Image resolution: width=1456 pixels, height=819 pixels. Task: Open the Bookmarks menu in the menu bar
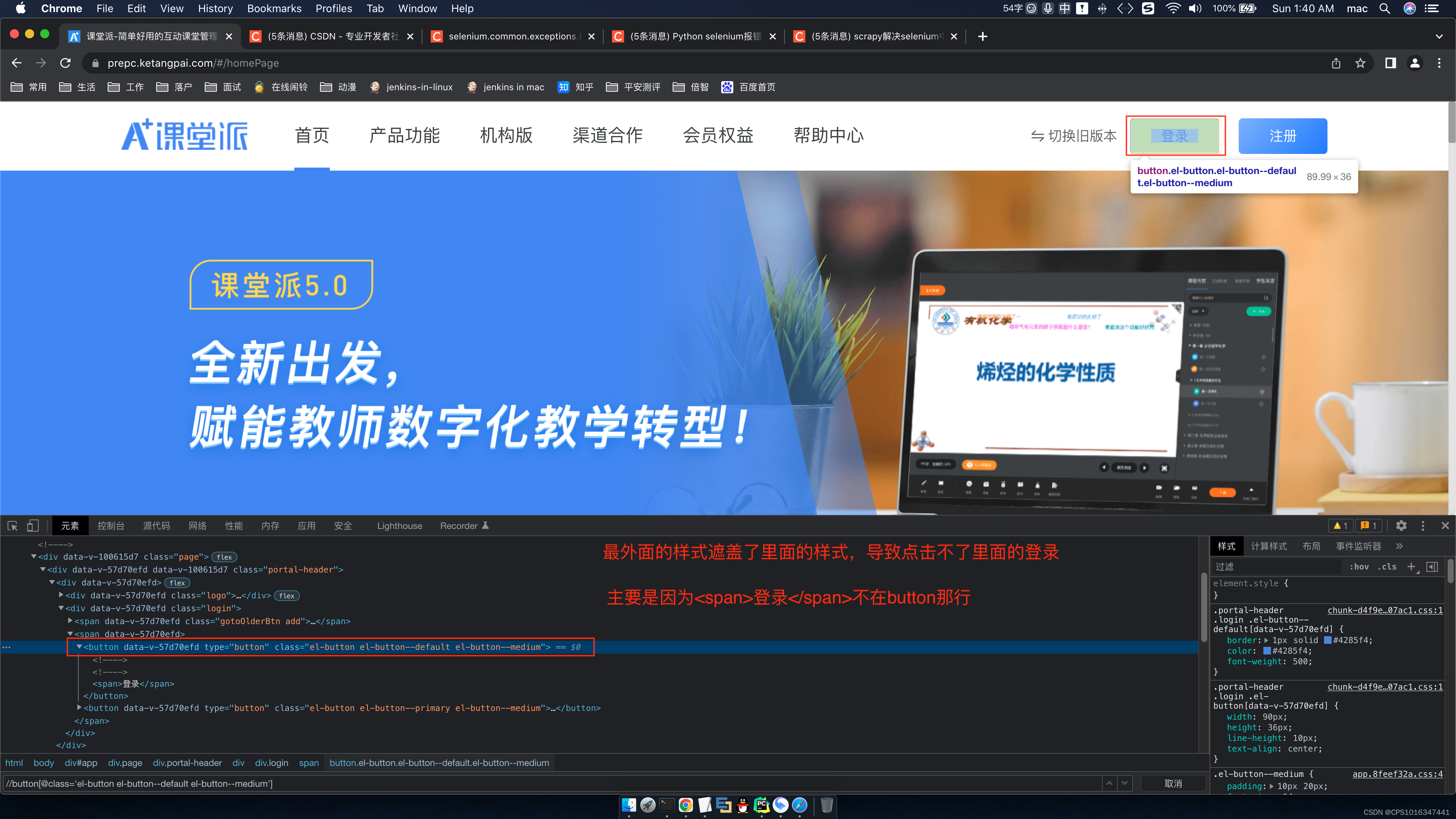[274, 8]
